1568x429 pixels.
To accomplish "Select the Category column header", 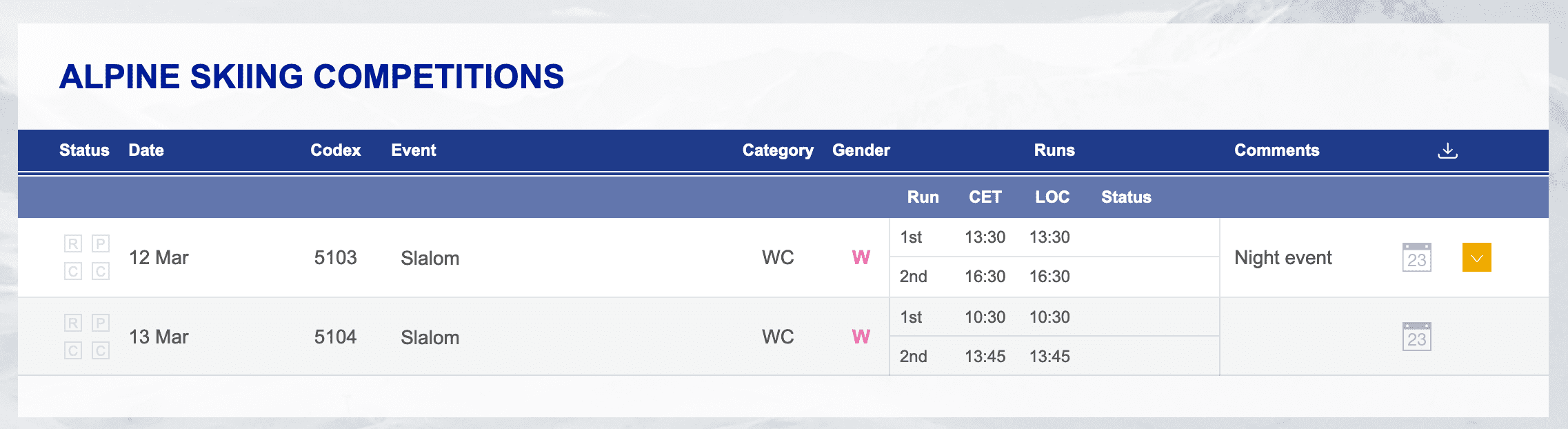I will pyautogui.click(x=777, y=150).
